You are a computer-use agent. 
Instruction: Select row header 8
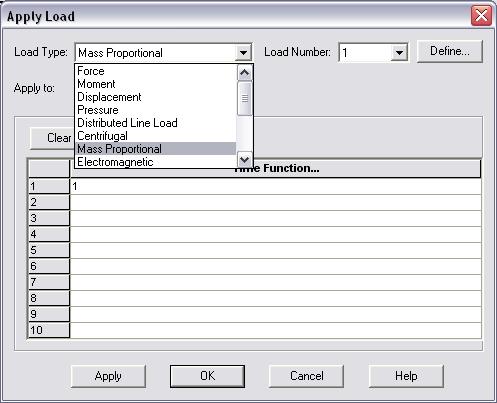[49, 298]
